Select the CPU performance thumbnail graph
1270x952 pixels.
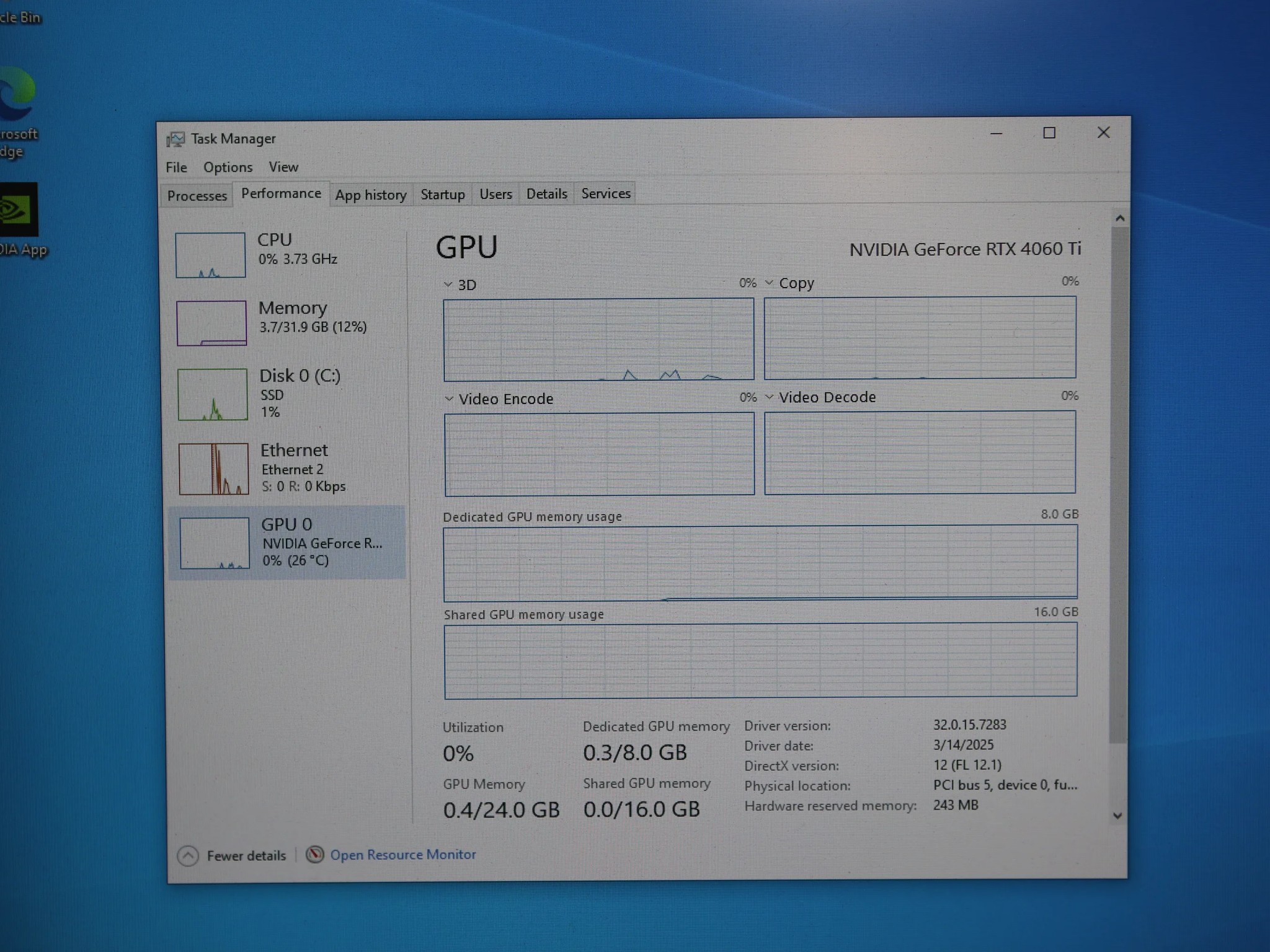210,255
